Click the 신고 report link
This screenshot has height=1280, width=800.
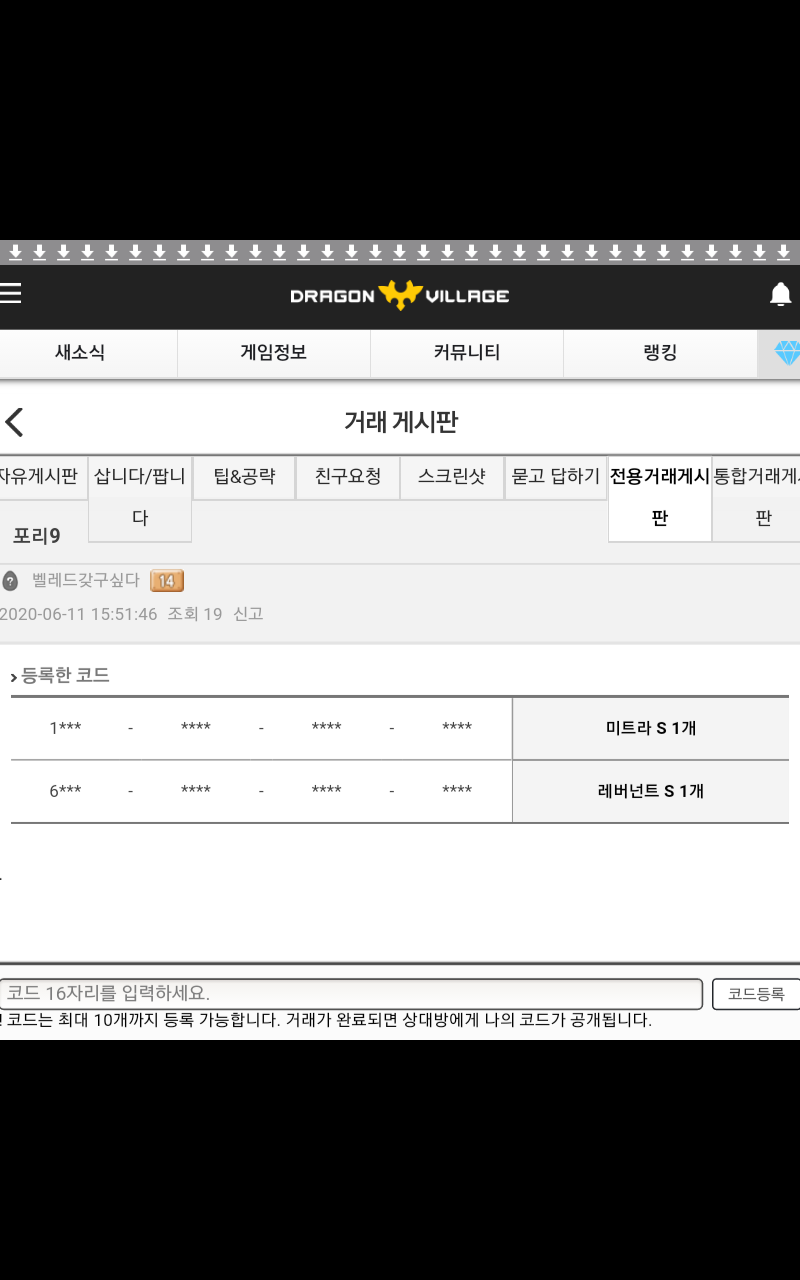click(x=248, y=614)
